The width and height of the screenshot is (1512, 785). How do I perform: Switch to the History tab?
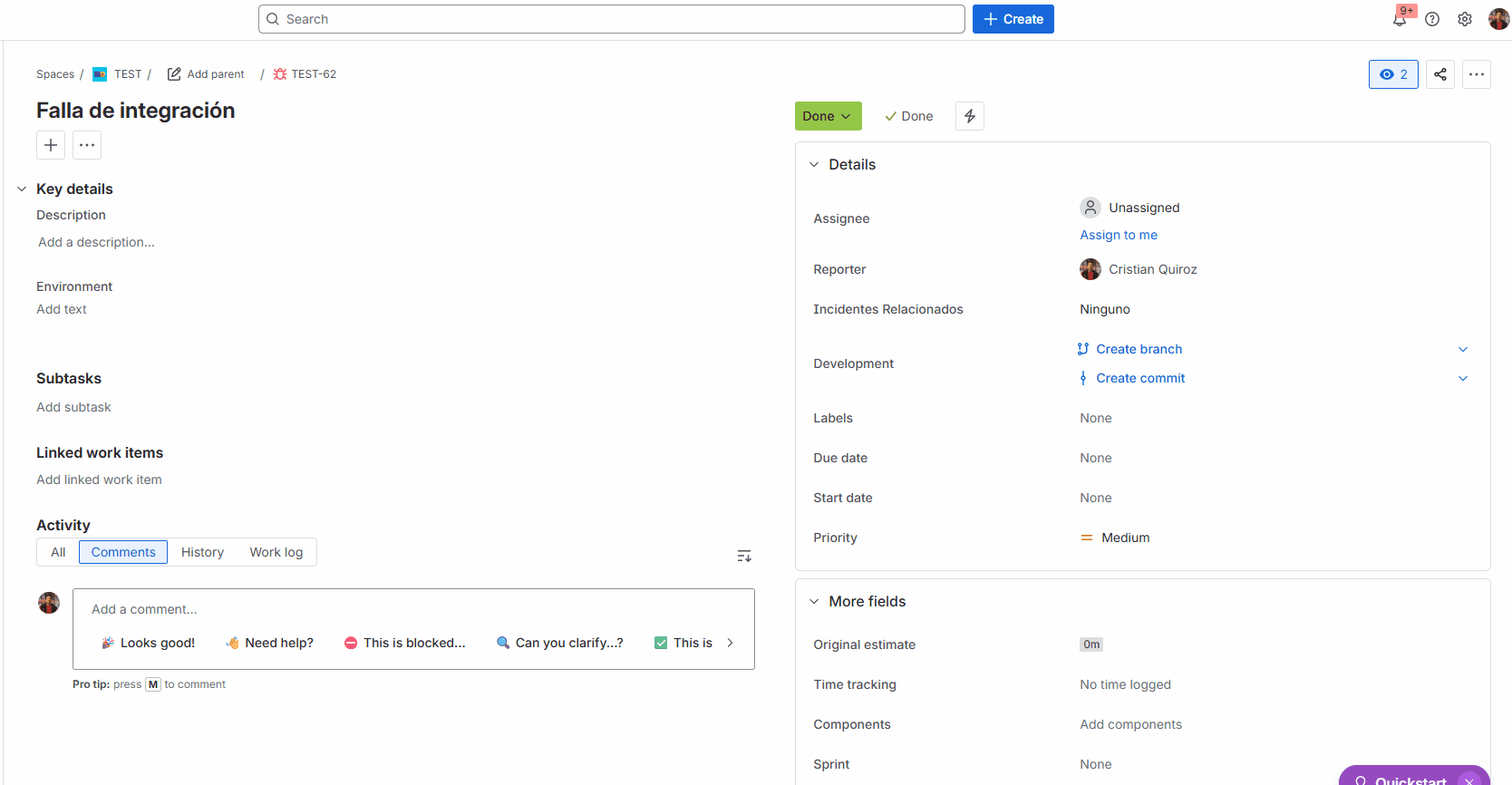[x=202, y=552]
